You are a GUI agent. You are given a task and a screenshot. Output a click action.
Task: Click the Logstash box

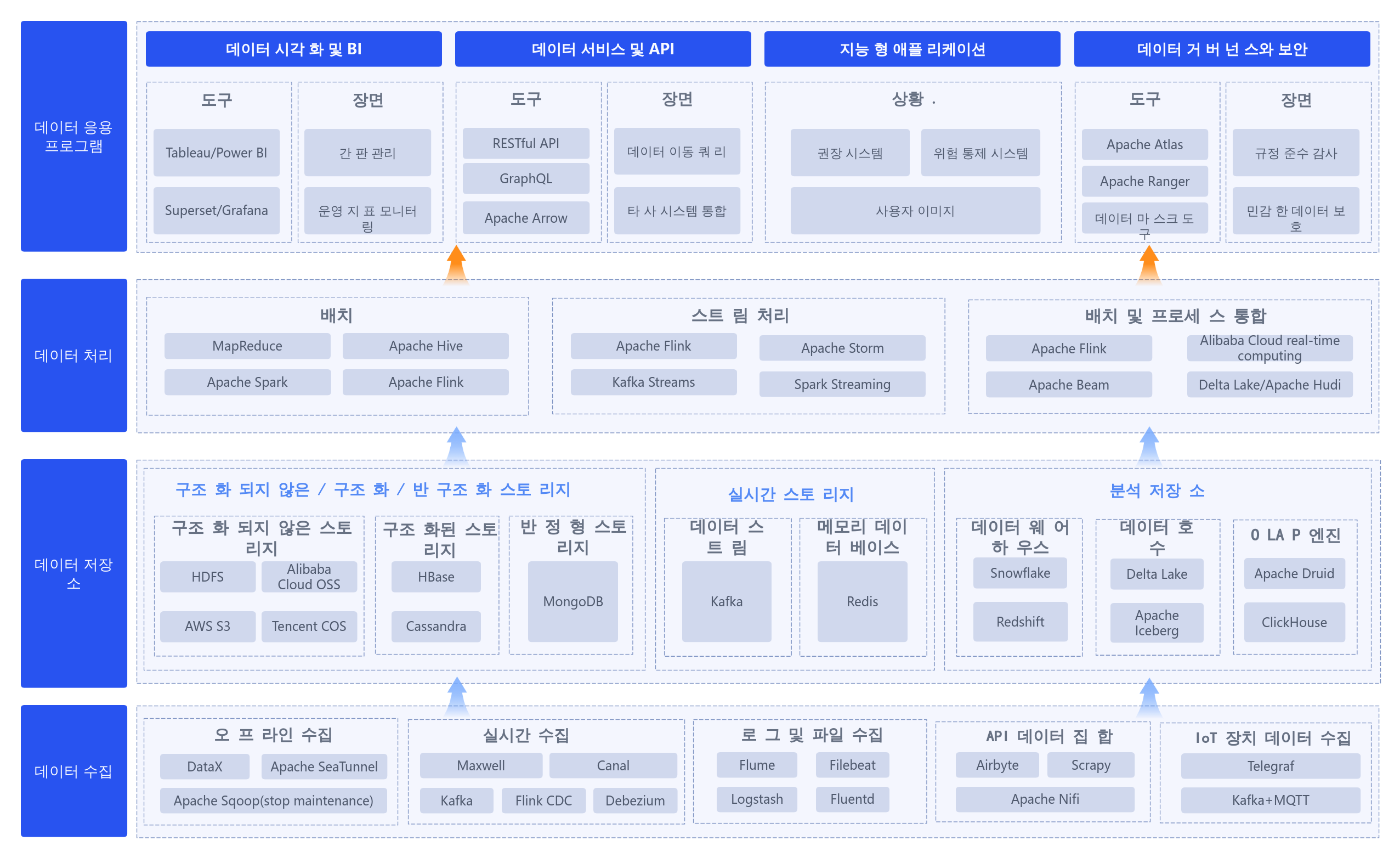pyautogui.click(x=757, y=799)
